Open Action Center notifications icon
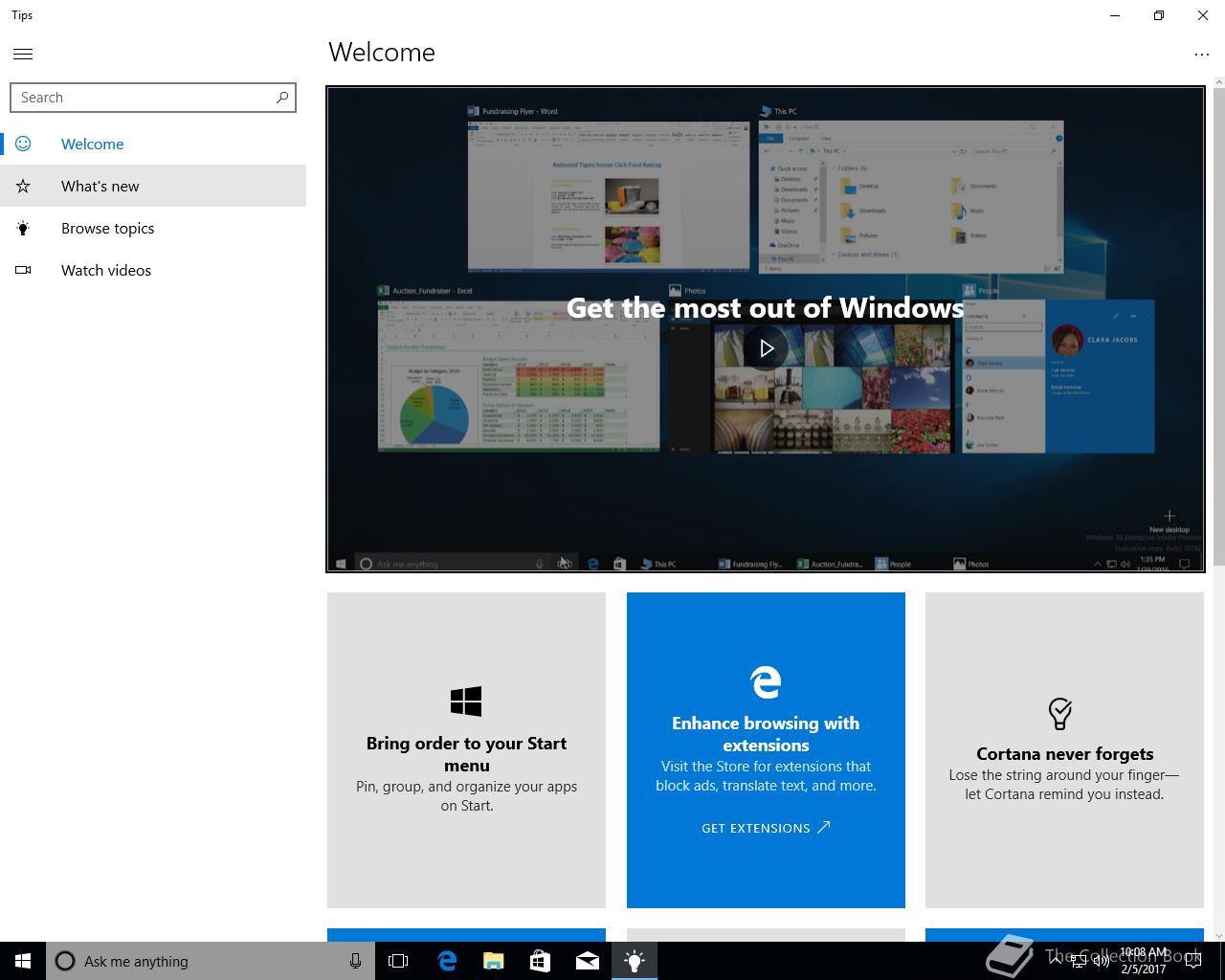The width and height of the screenshot is (1225, 980). click(1193, 961)
